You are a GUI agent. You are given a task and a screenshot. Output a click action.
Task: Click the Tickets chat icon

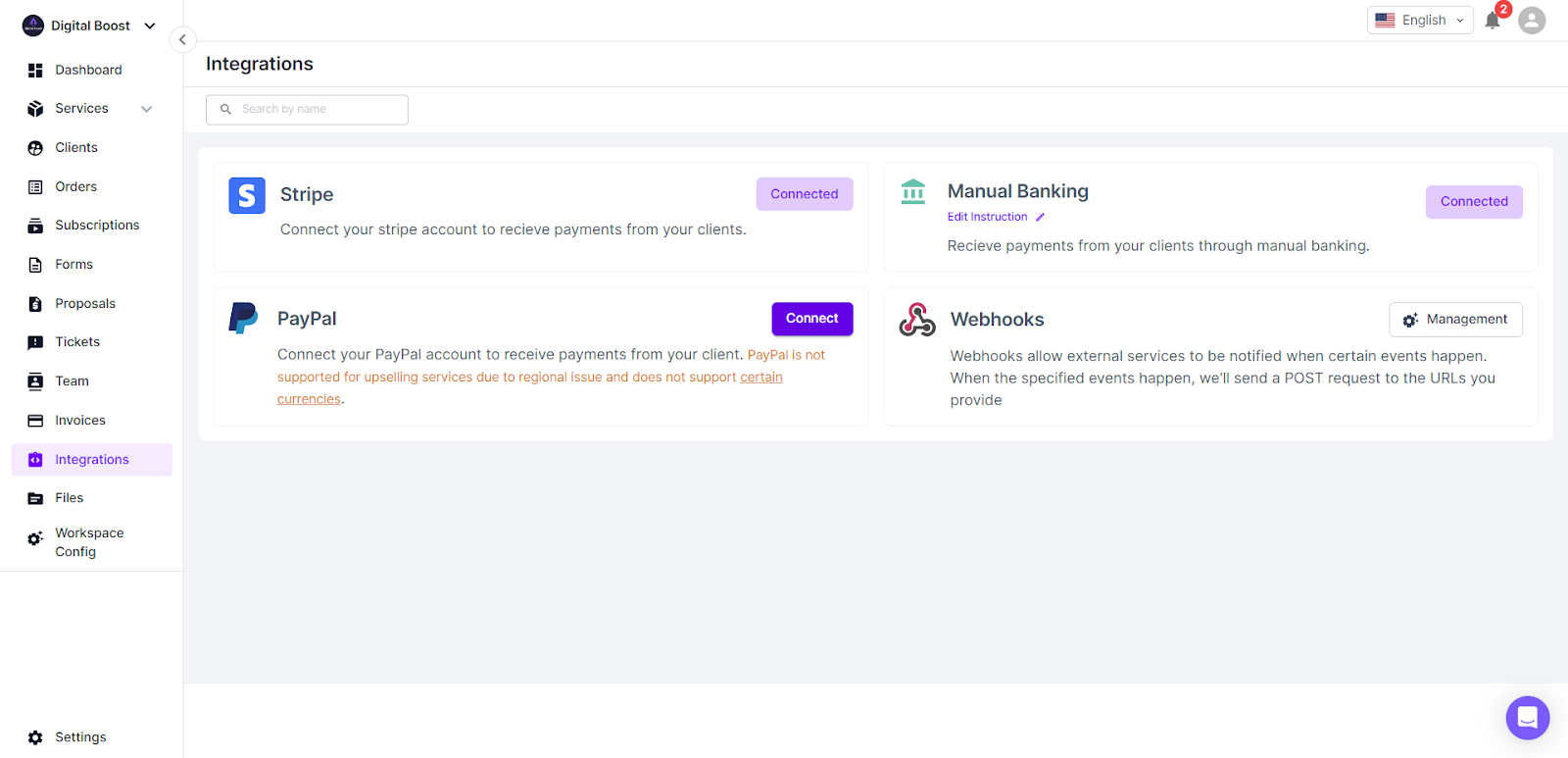coord(35,342)
